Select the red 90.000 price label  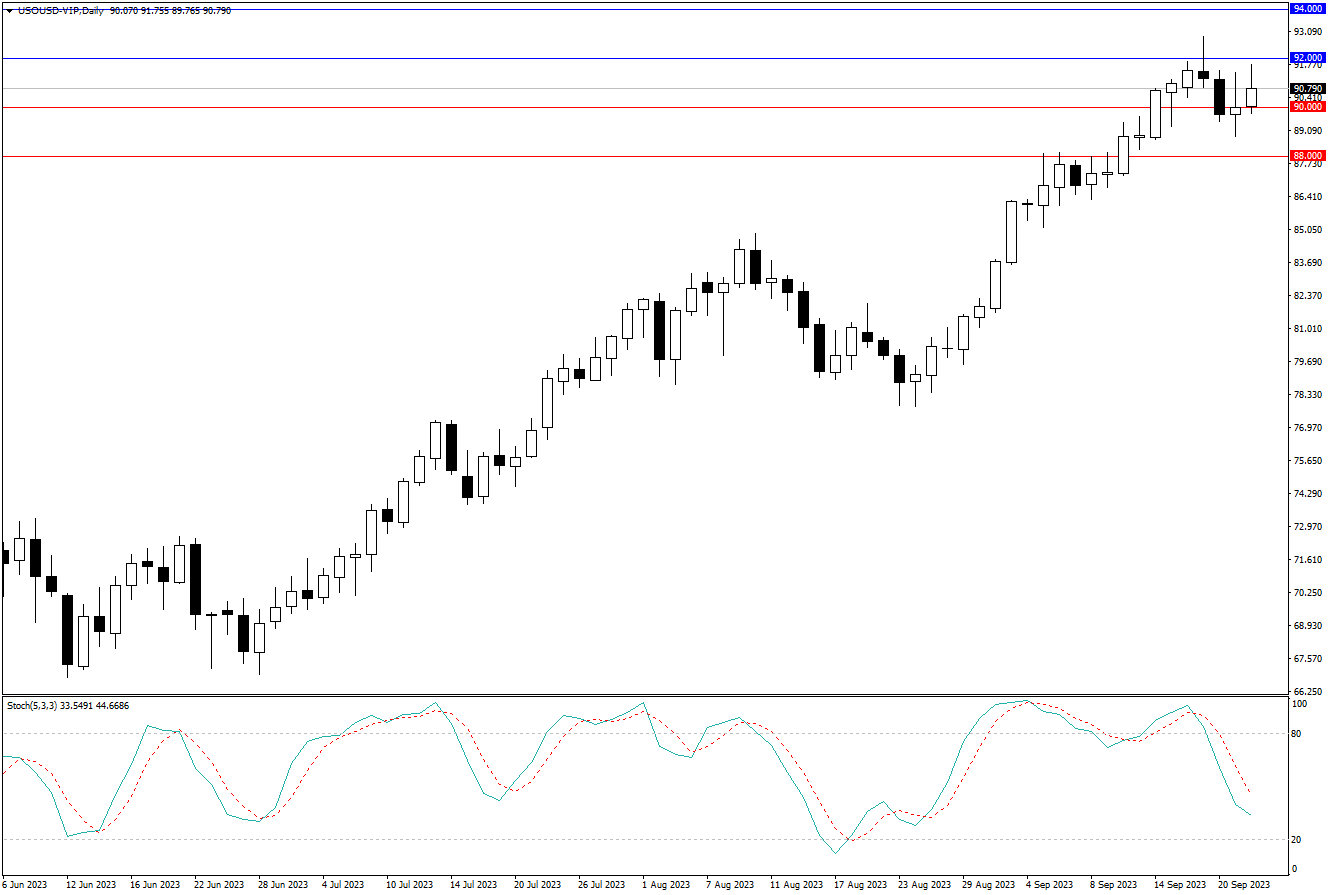pos(1307,106)
